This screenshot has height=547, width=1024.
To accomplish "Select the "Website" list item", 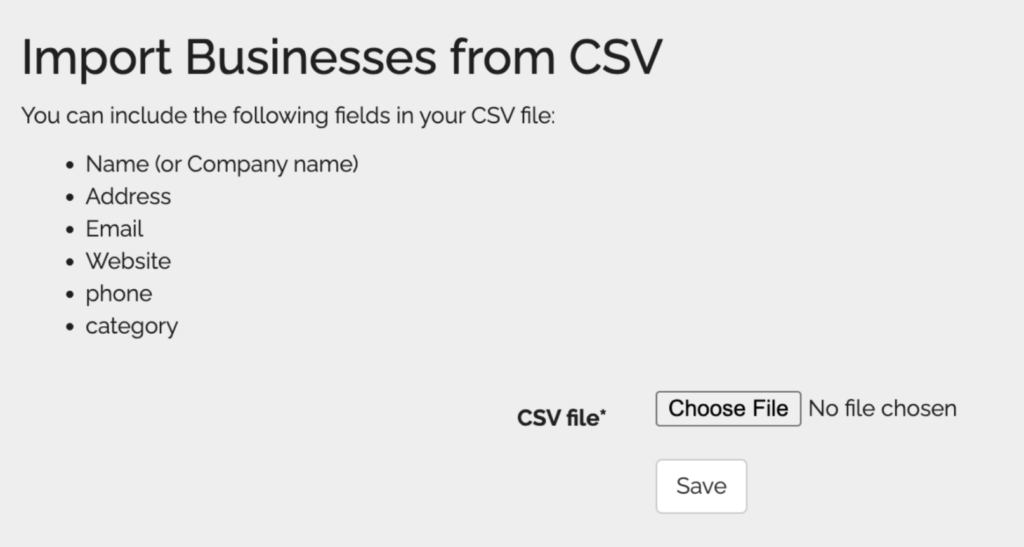I will pos(128,261).
